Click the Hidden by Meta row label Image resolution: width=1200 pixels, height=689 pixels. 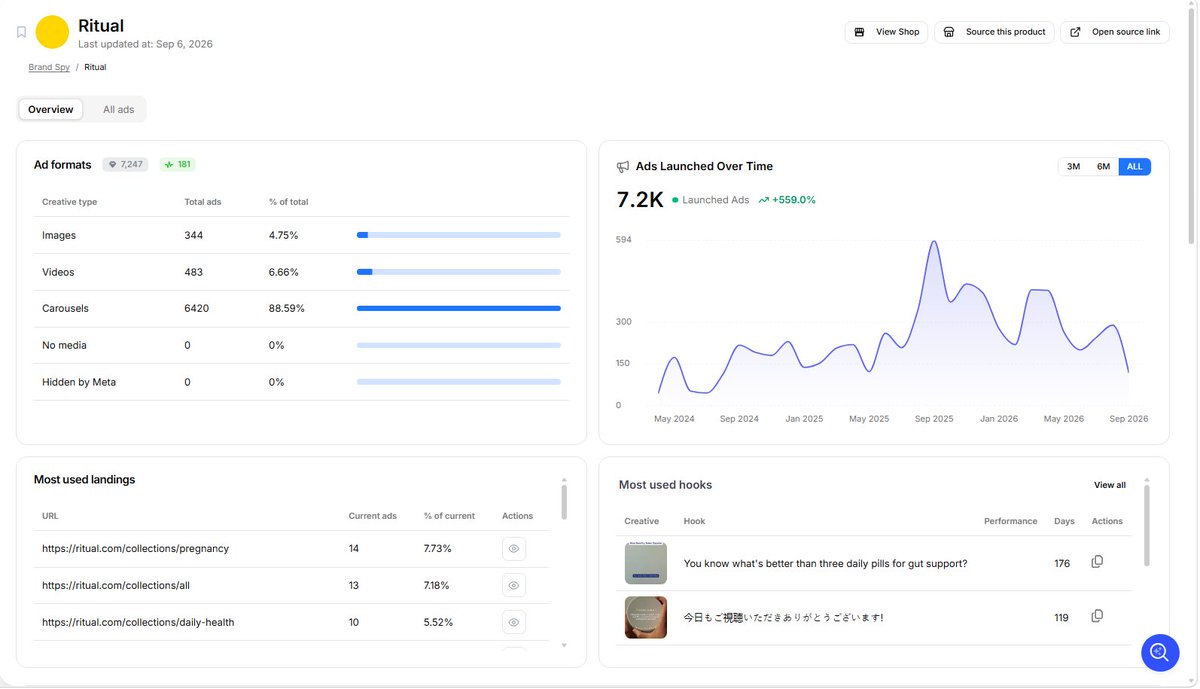coord(79,382)
